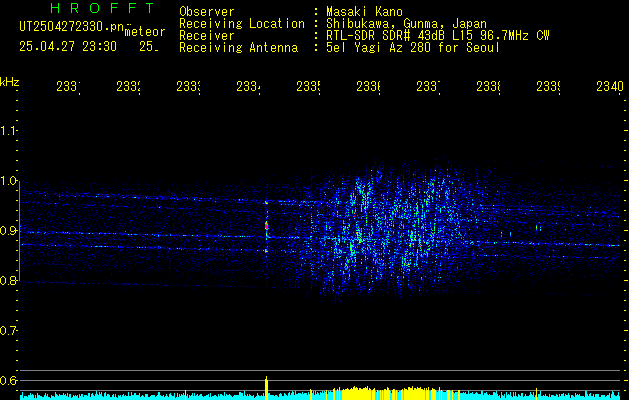Click the Receiving Location label
Screen dimensions: 629x400
coord(242,24)
